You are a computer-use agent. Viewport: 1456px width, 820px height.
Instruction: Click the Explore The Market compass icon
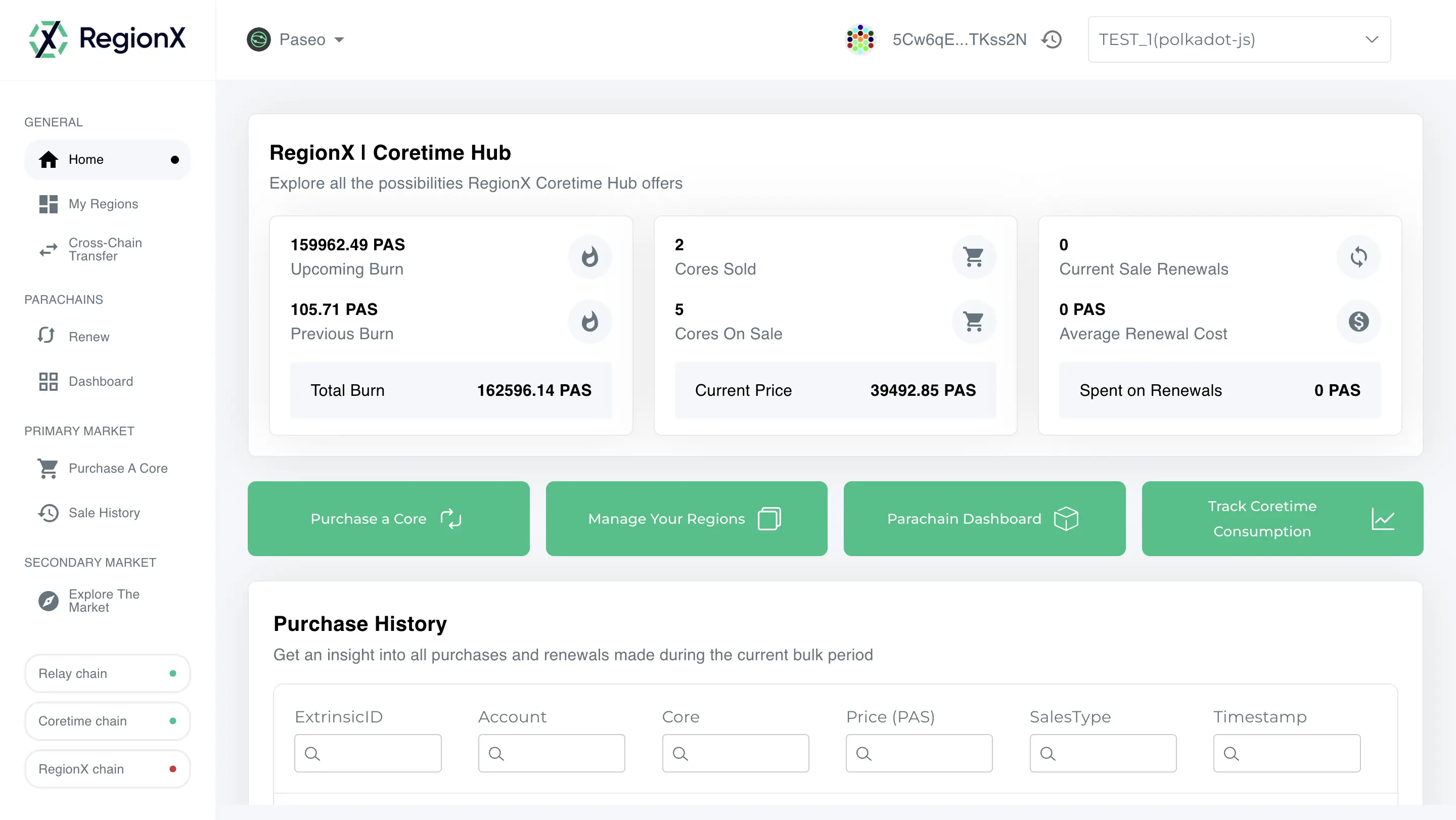(x=48, y=600)
